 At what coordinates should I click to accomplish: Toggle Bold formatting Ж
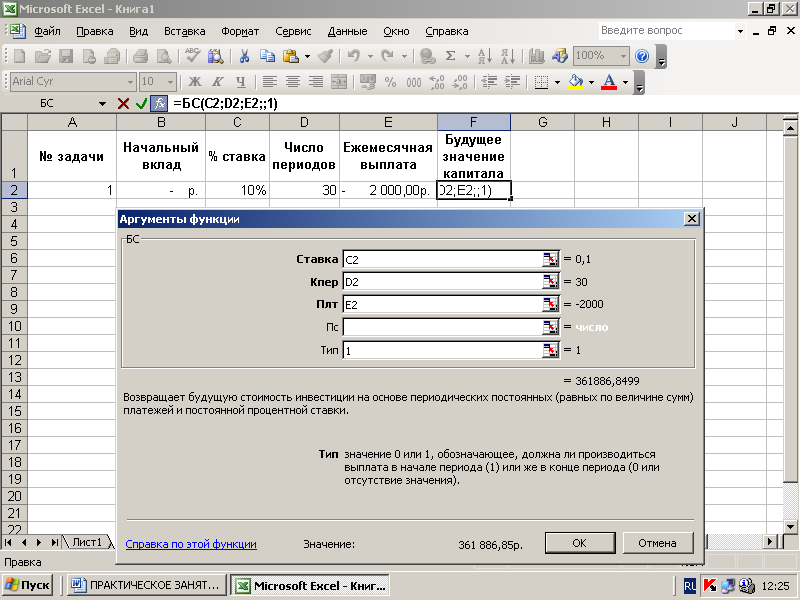(x=194, y=82)
